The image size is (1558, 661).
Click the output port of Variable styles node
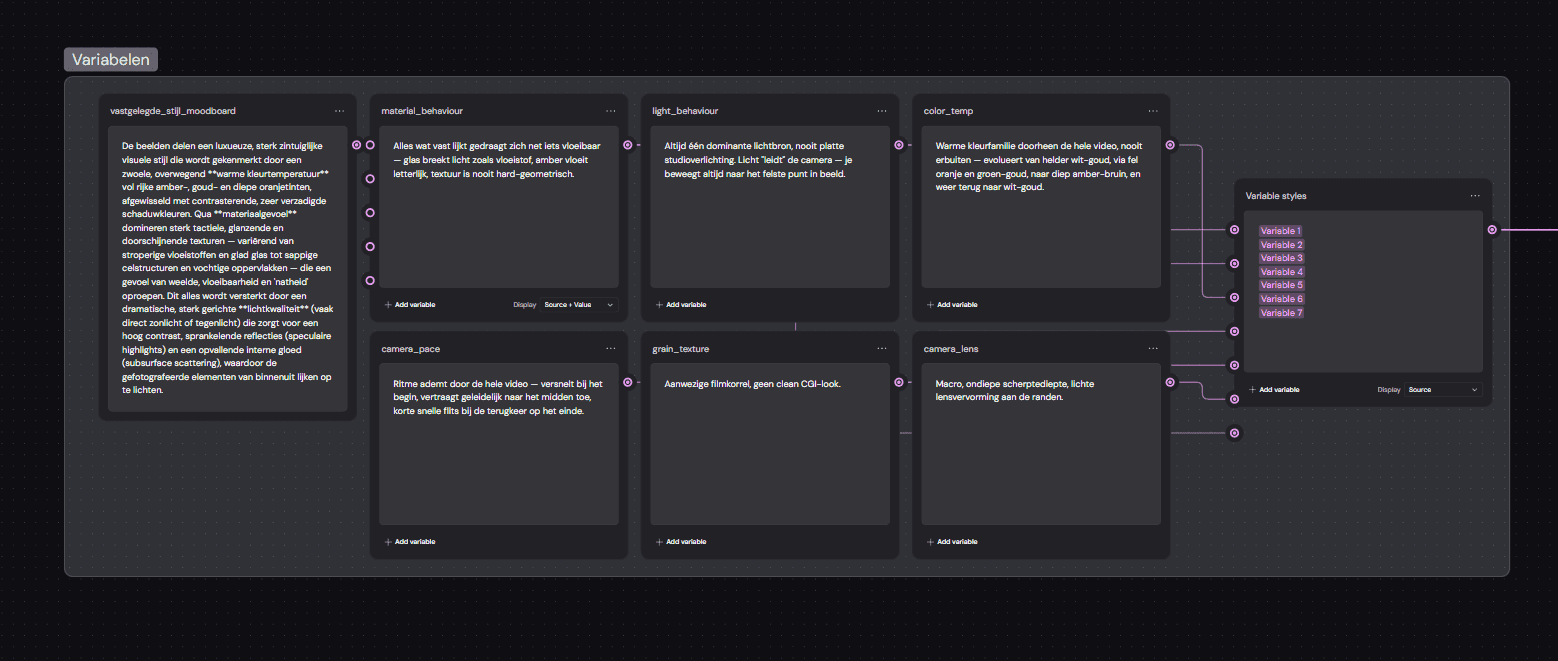pos(1492,229)
